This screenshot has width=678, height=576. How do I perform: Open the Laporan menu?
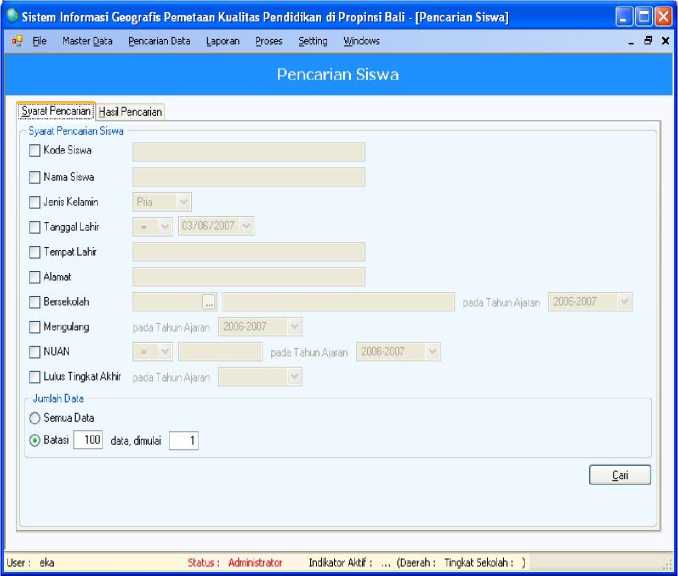pyautogui.click(x=222, y=41)
